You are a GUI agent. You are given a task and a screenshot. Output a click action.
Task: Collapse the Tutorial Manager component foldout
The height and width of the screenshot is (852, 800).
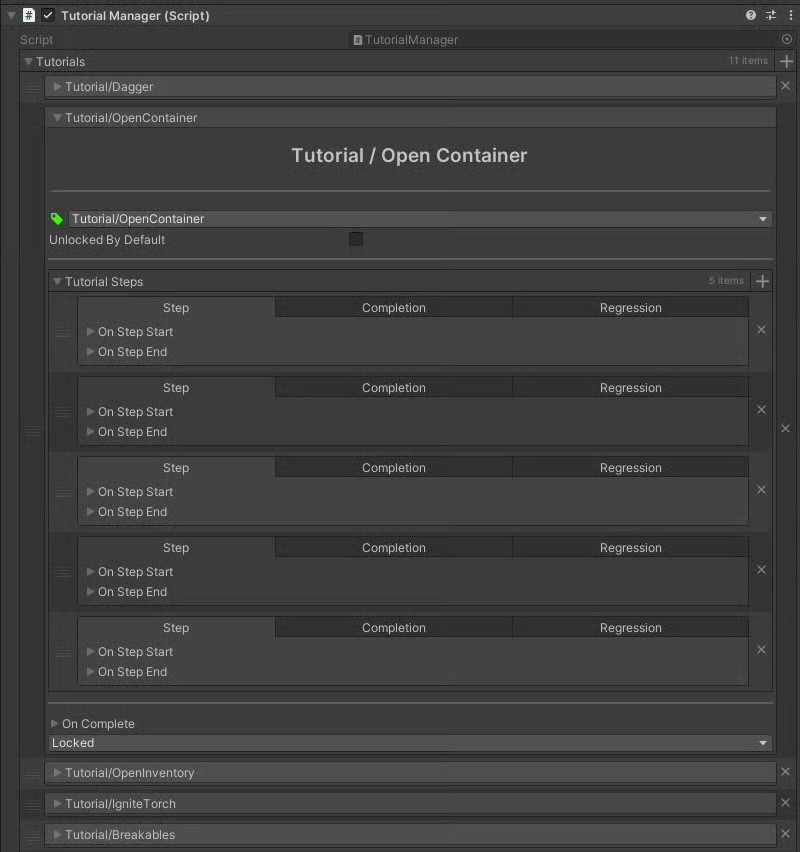coord(12,16)
